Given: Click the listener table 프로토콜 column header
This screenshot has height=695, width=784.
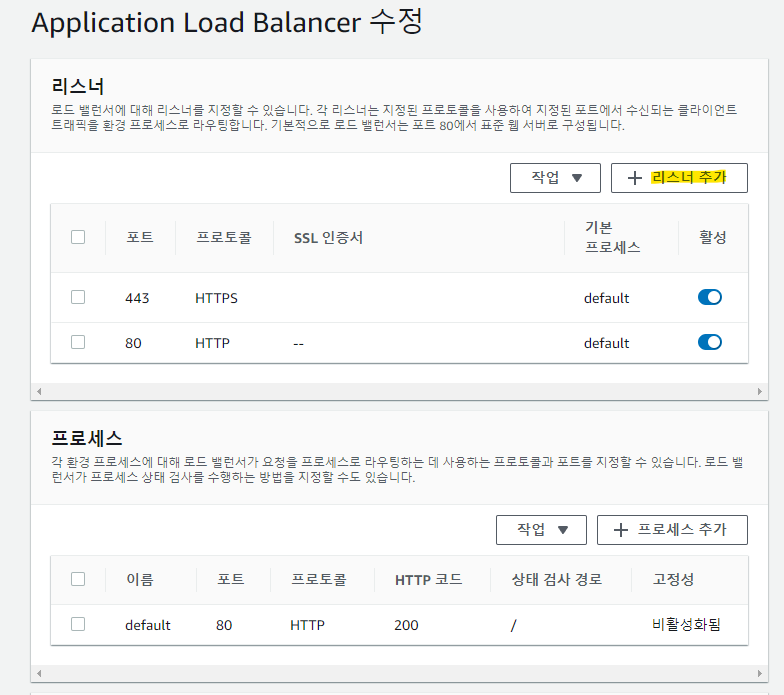Looking at the screenshot, I should 224,237.
